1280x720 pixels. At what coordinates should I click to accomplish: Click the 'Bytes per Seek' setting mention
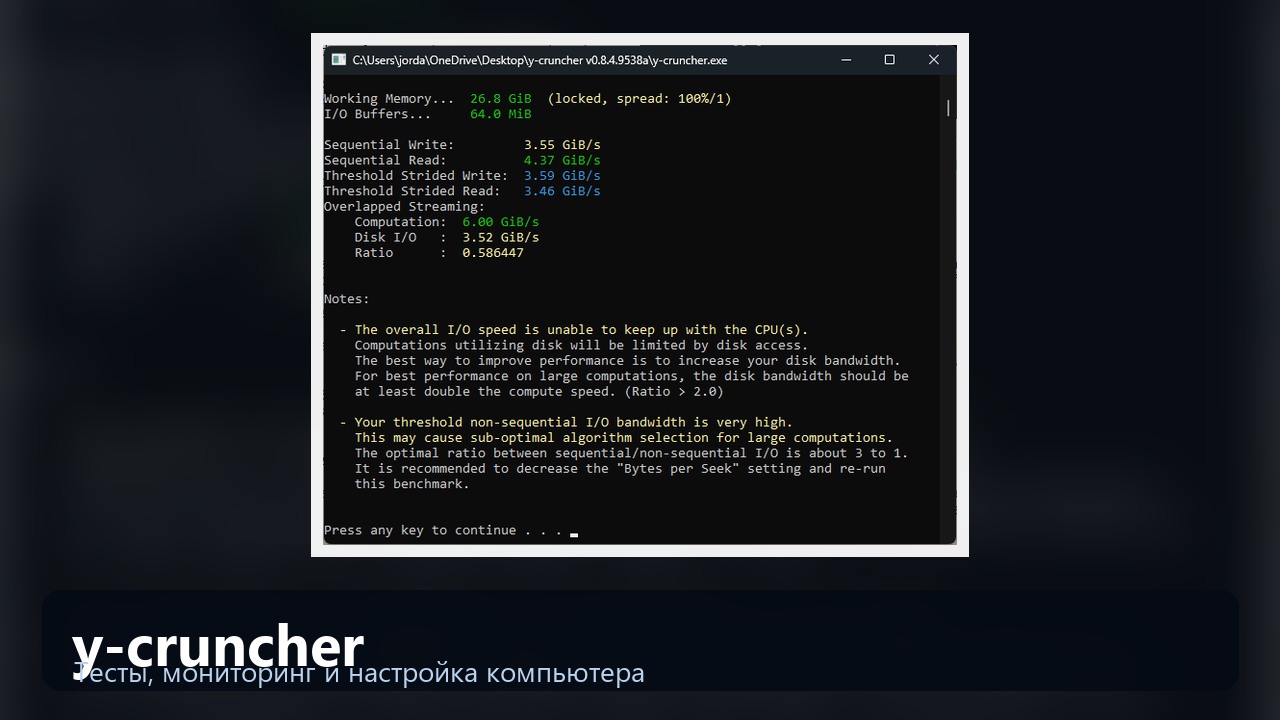click(678, 469)
